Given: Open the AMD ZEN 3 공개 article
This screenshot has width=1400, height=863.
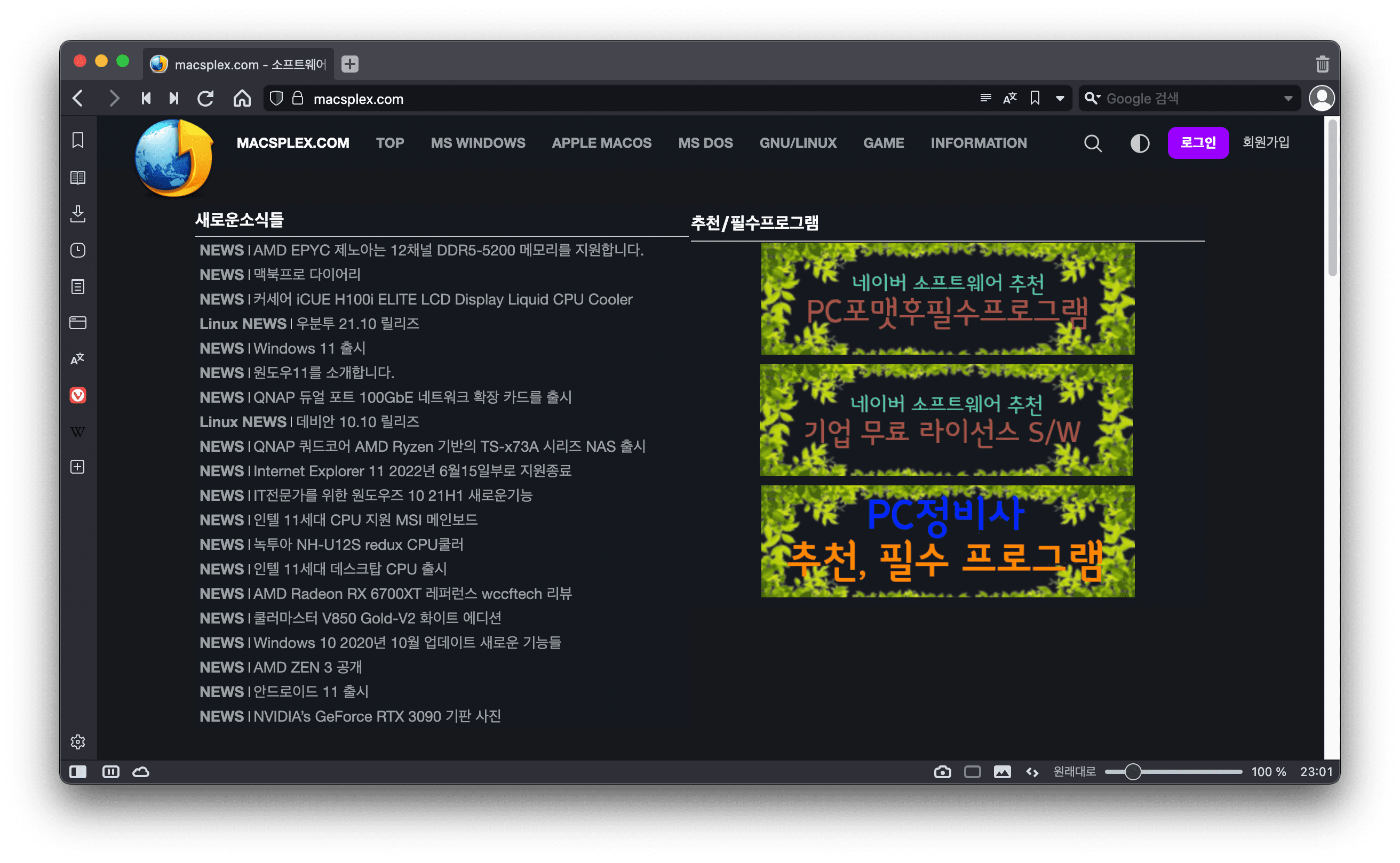Looking at the screenshot, I should 308,667.
